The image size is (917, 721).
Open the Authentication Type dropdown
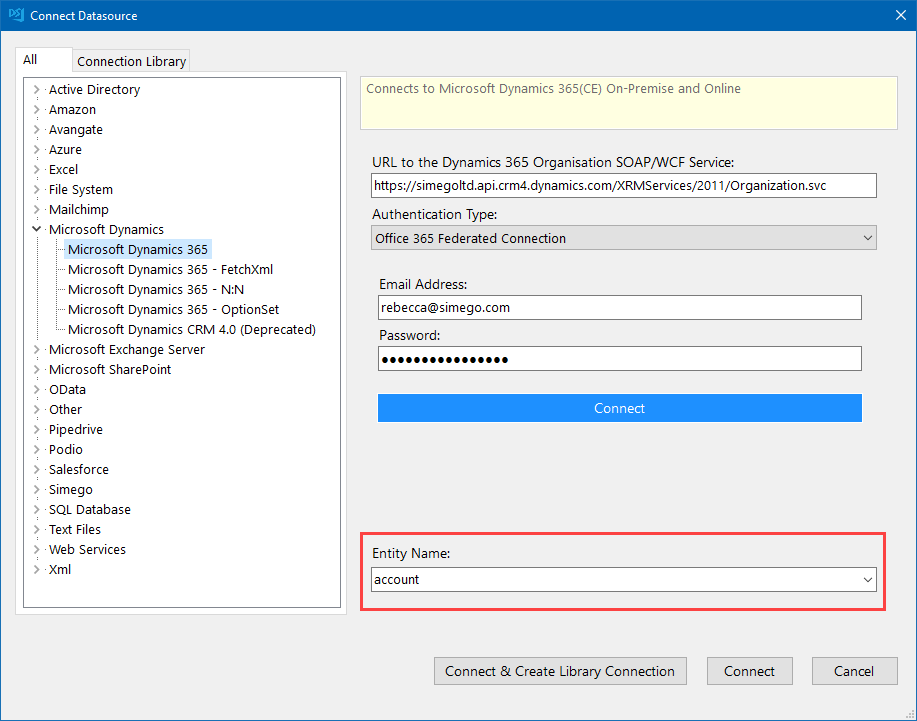[623, 238]
